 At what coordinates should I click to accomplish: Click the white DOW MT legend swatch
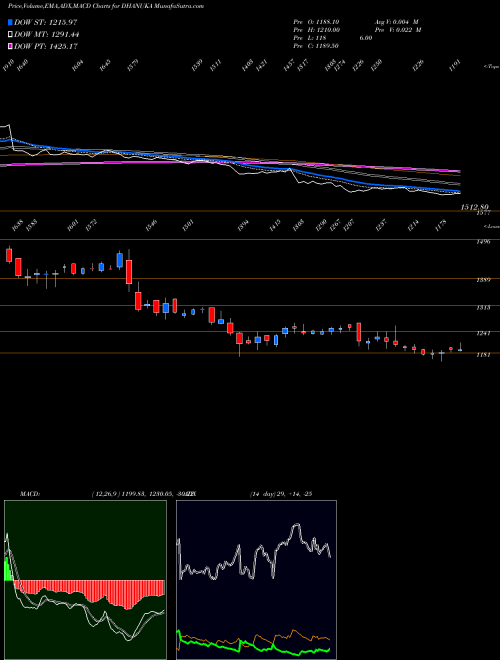[x=10, y=35]
